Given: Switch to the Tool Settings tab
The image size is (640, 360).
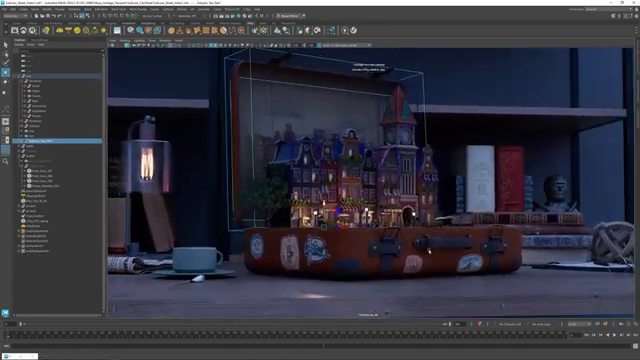Looking at the screenshot, I should [x=40, y=40].
